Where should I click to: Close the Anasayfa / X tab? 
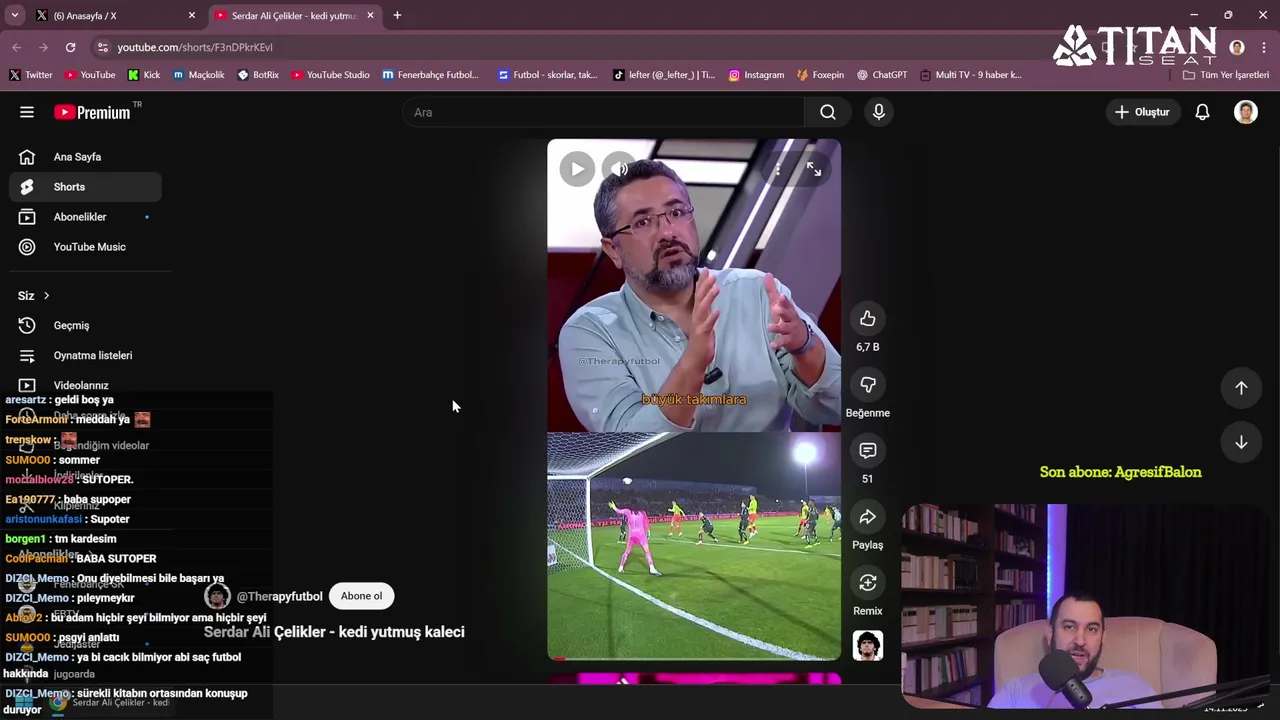coord(192,16)
